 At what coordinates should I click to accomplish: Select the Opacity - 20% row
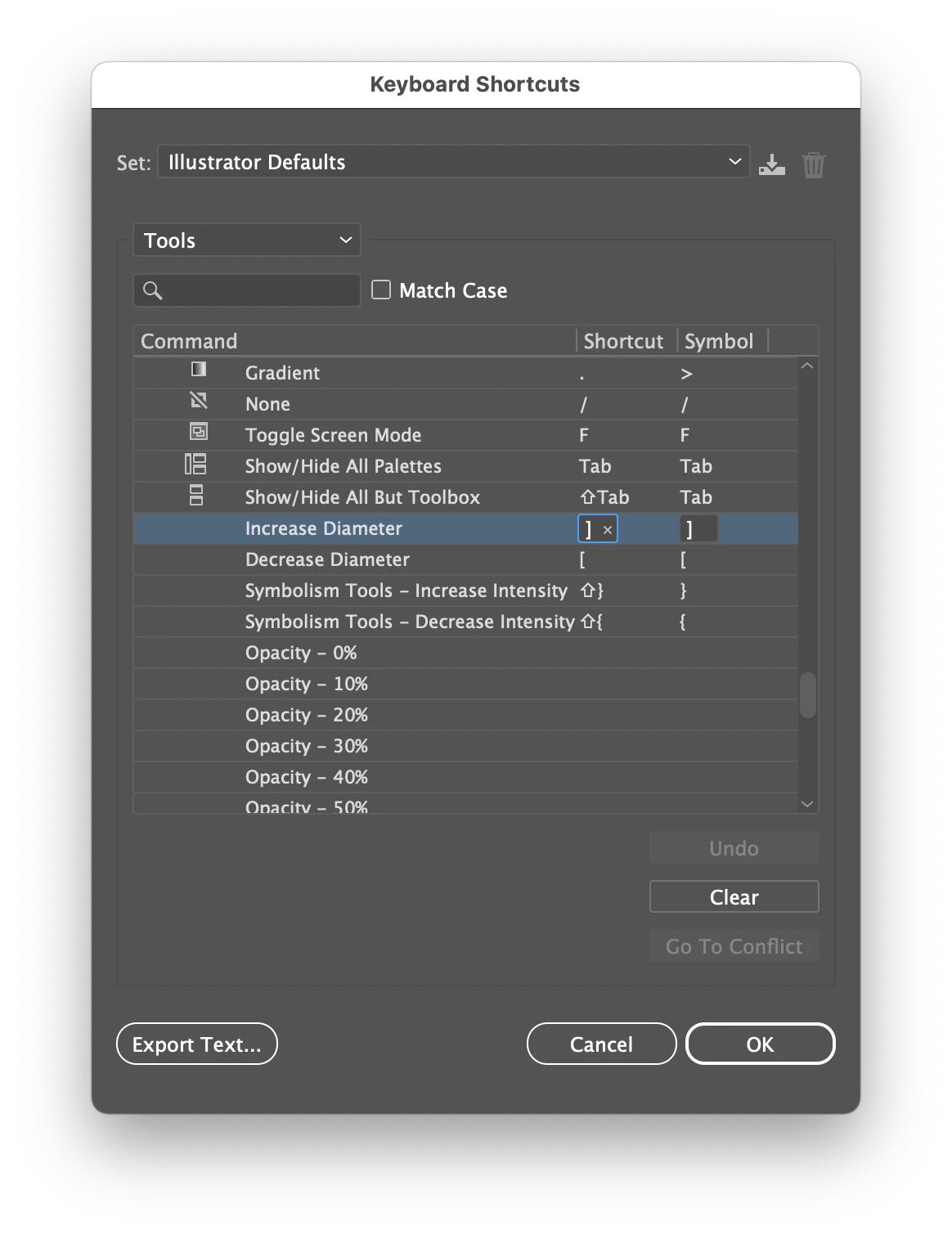tap(466, 715)
